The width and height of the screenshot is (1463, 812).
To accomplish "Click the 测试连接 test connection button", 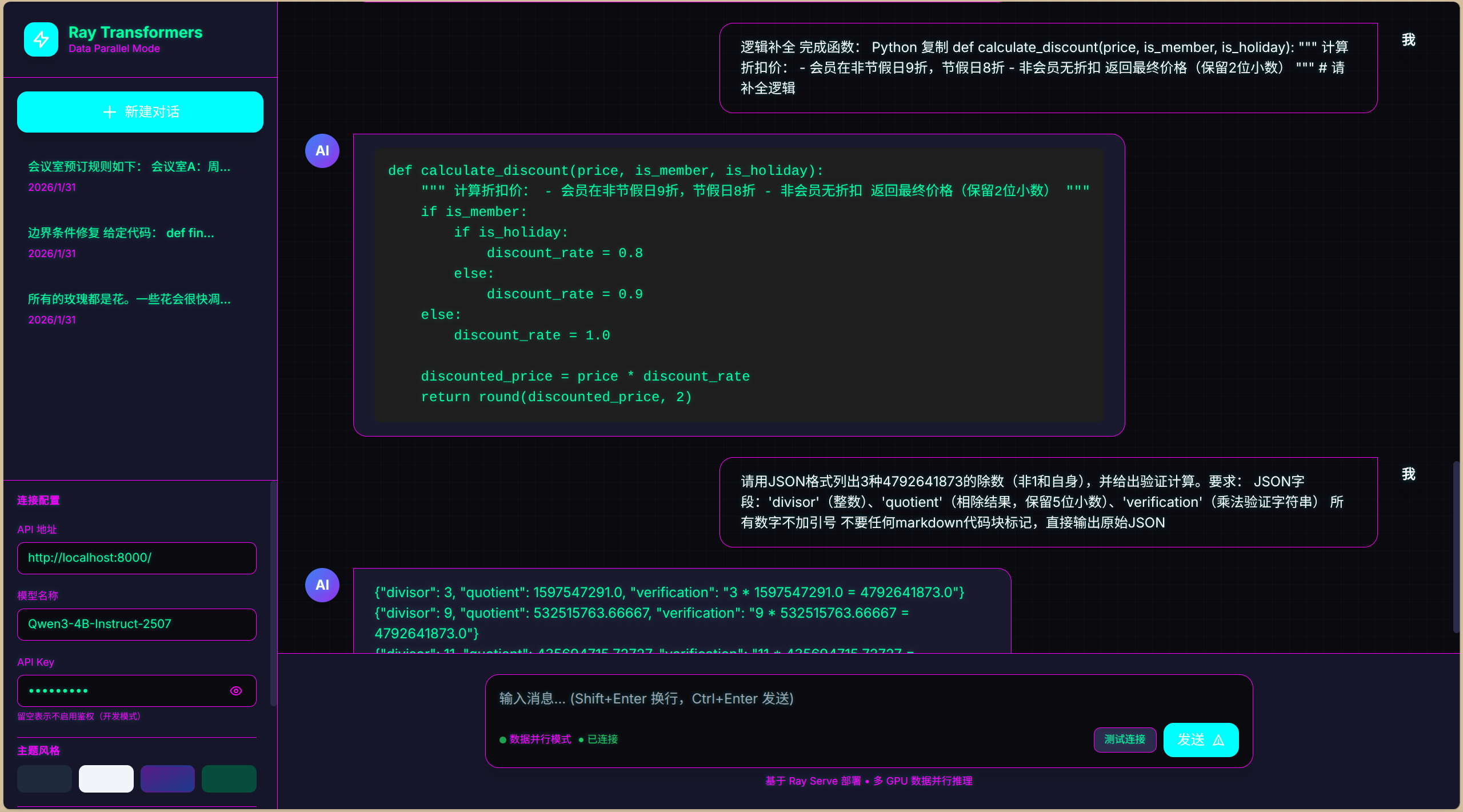I will [1124, 739].
